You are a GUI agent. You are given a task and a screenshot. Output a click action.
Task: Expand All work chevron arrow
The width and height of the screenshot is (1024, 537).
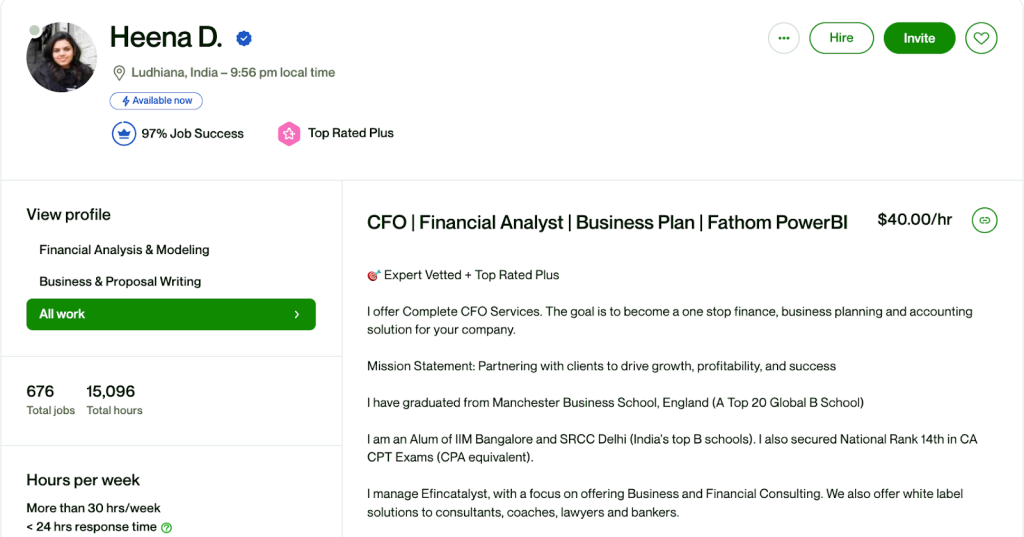(x=297, y=314)
